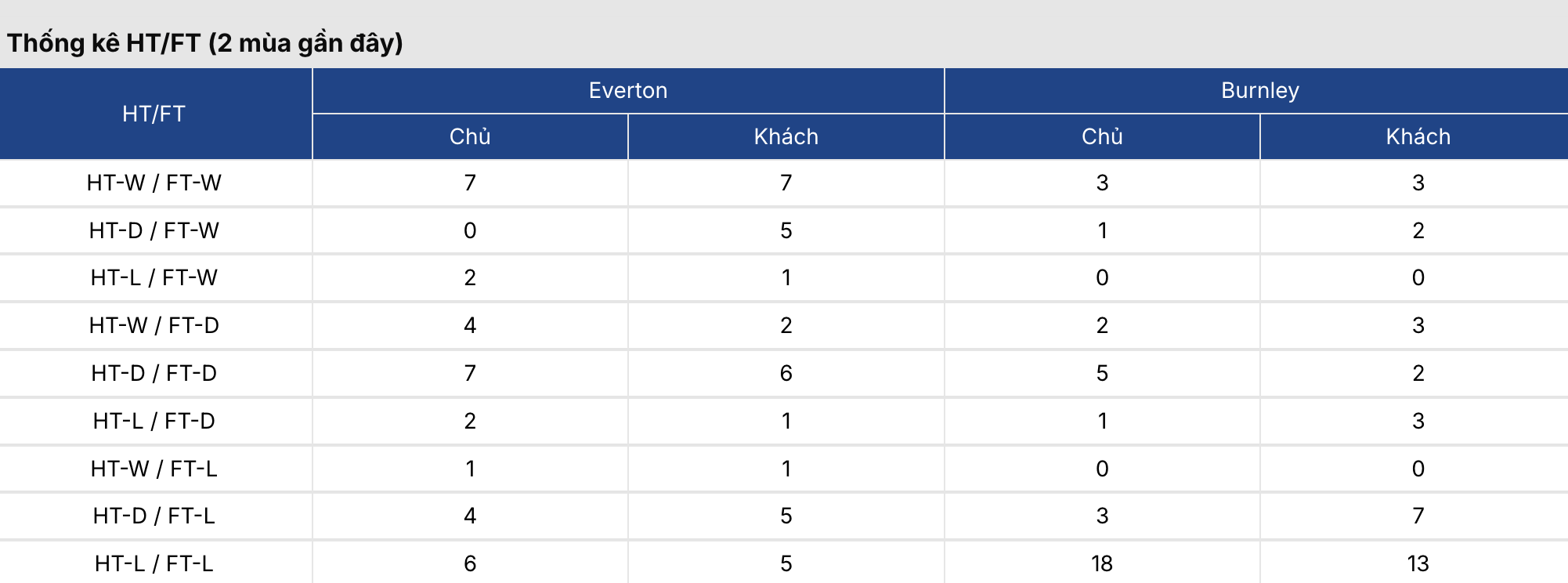Click the HT-D / FT-W row label
1568x583 pixels.
coord(154,231)
